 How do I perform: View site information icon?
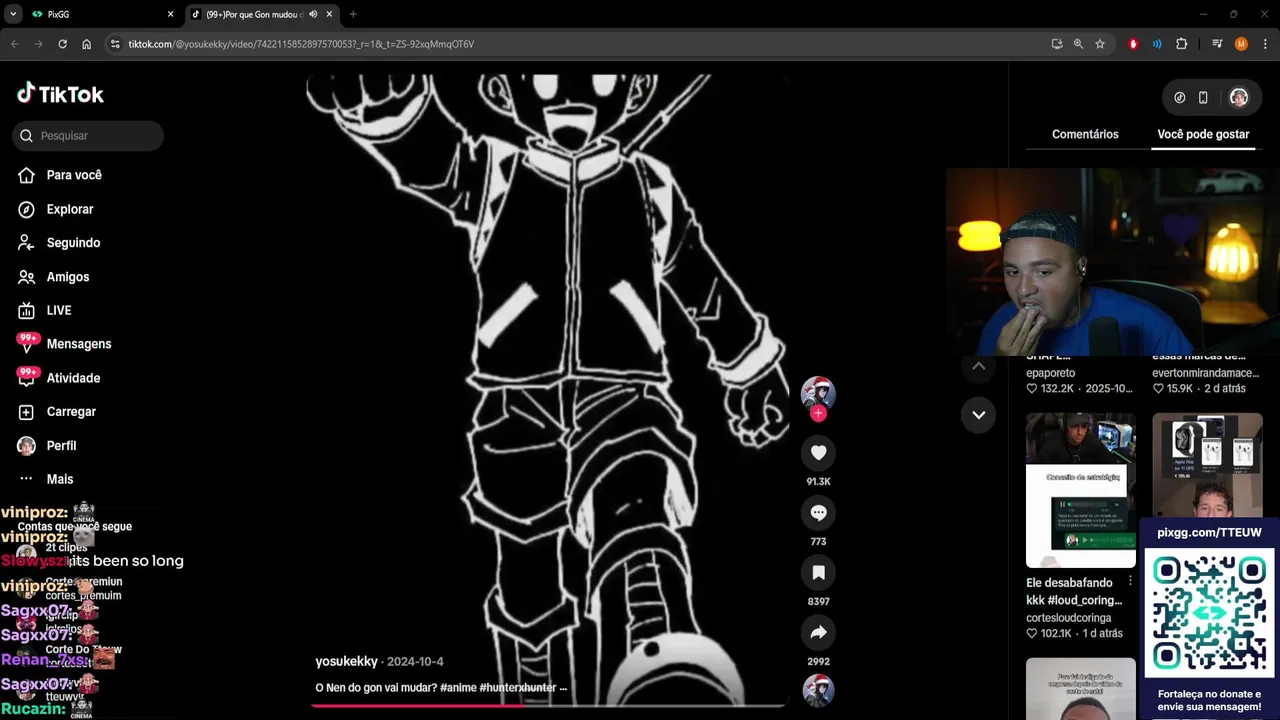(115, 44)
